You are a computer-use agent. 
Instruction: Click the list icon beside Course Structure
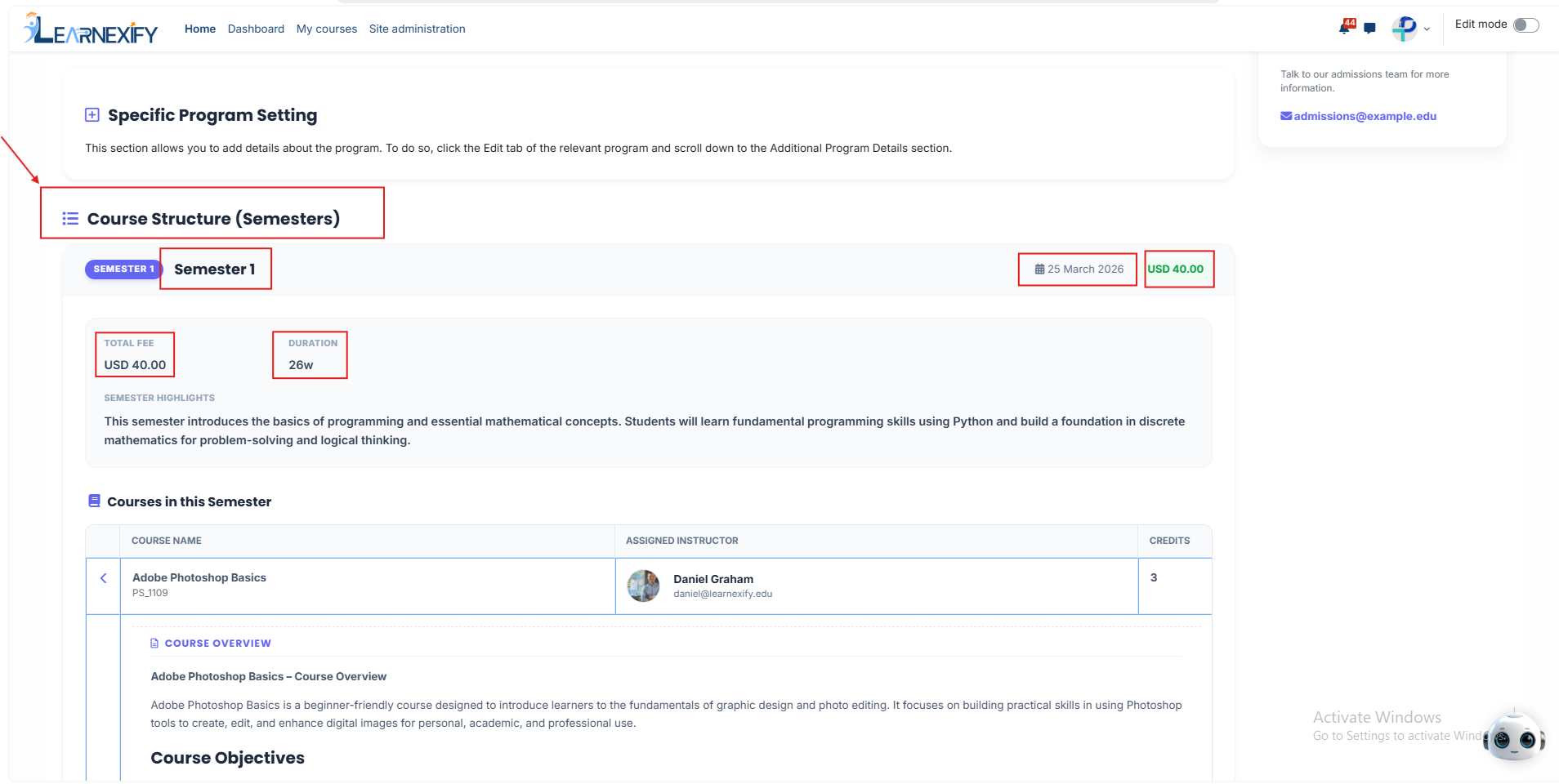click(70, 219)
